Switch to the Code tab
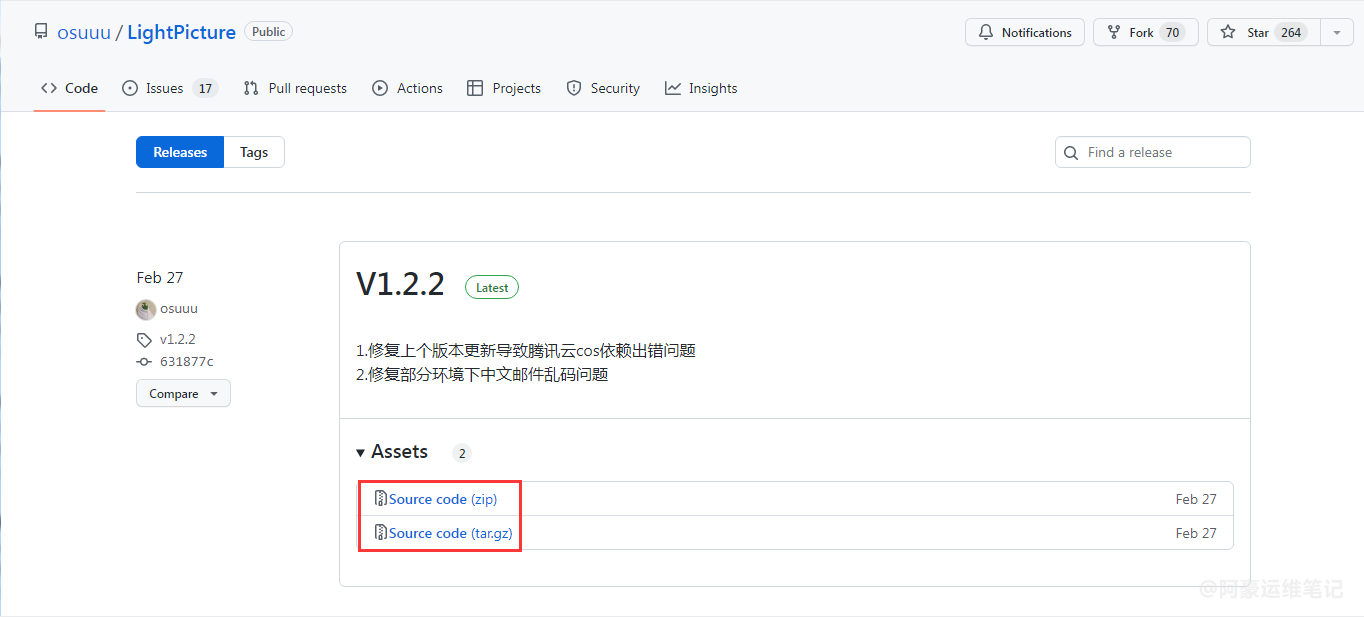 [x=69, y=88]
